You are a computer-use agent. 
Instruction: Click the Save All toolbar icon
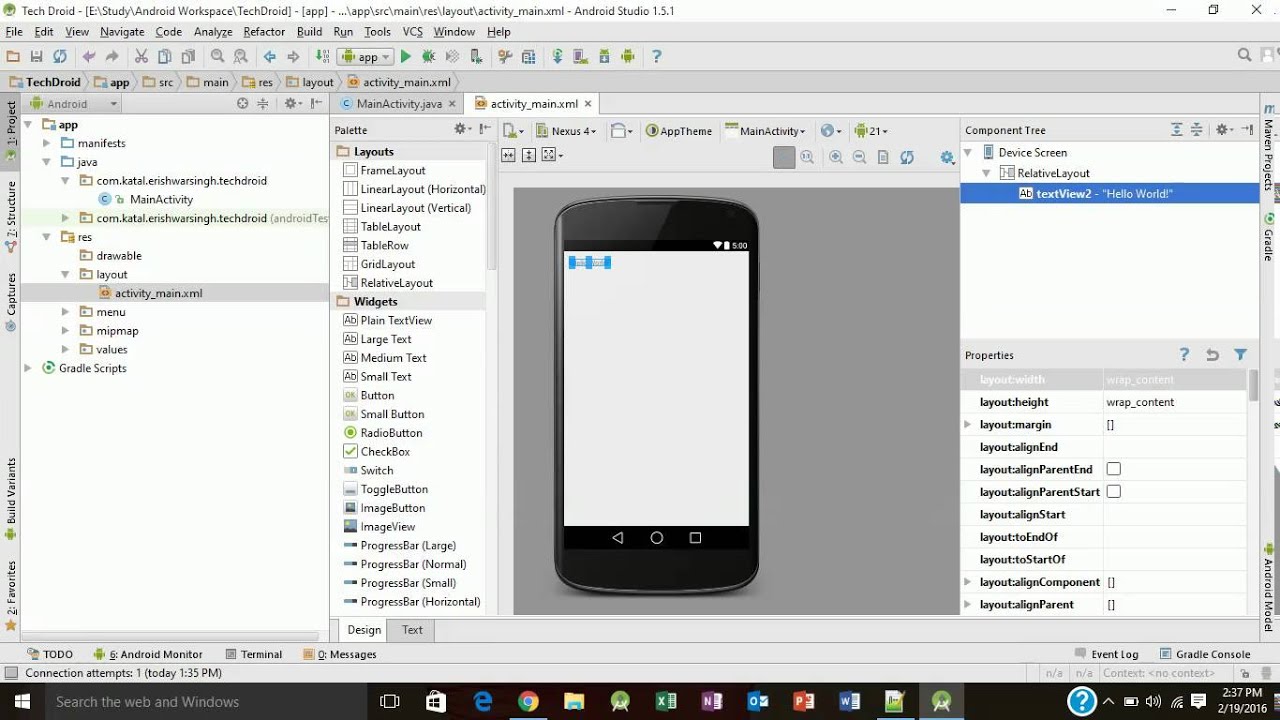tap(36, 57)
